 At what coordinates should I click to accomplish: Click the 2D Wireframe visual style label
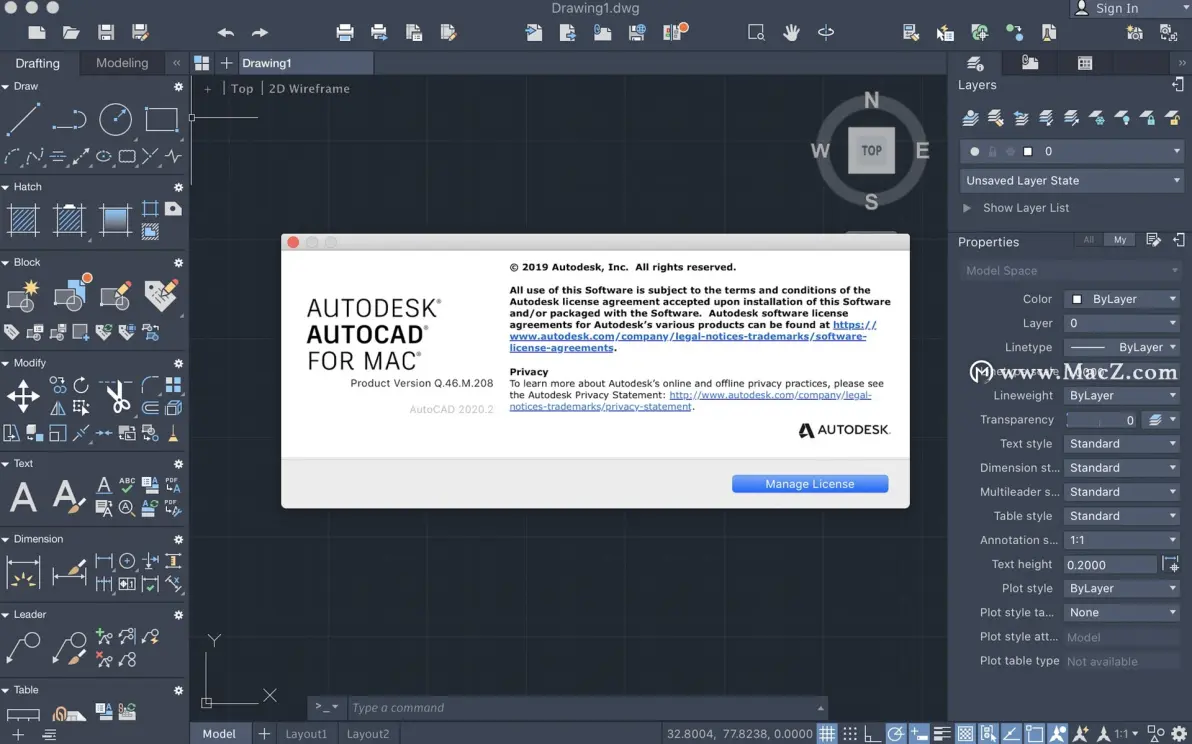[309, 88]
